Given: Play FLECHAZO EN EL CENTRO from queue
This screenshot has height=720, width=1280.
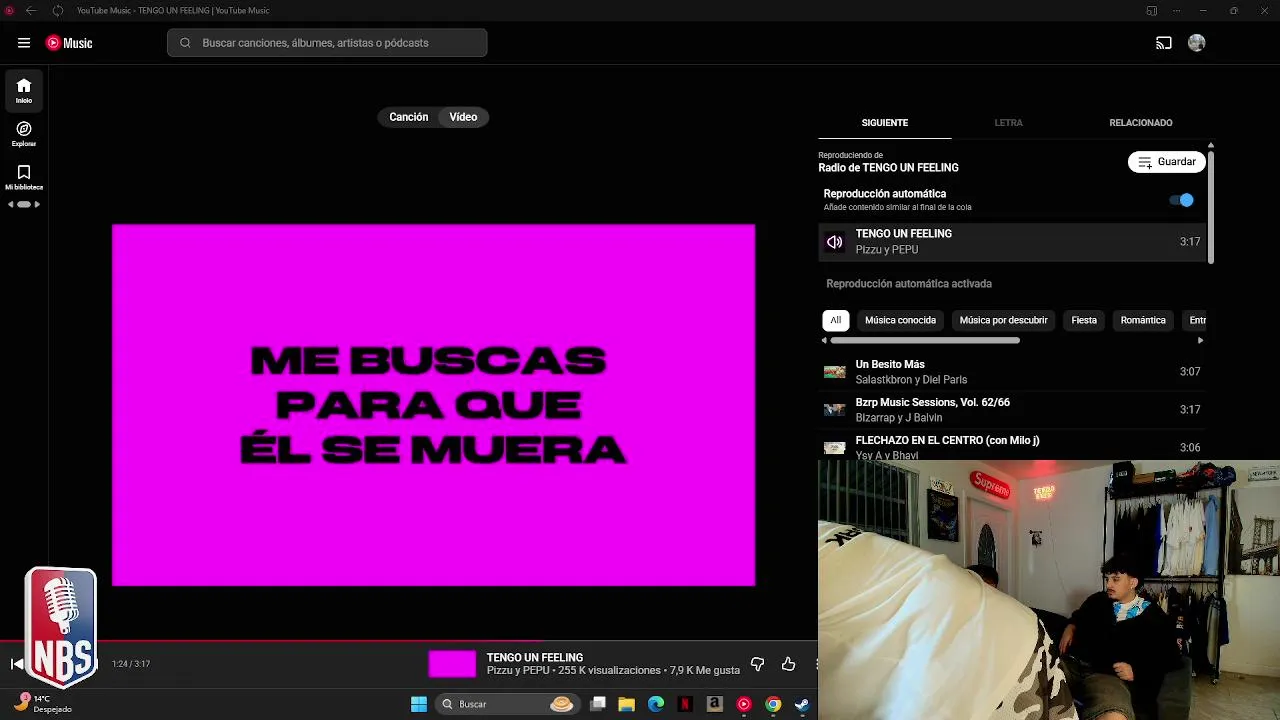Looking at the screenshot, I should [1012, 447].
